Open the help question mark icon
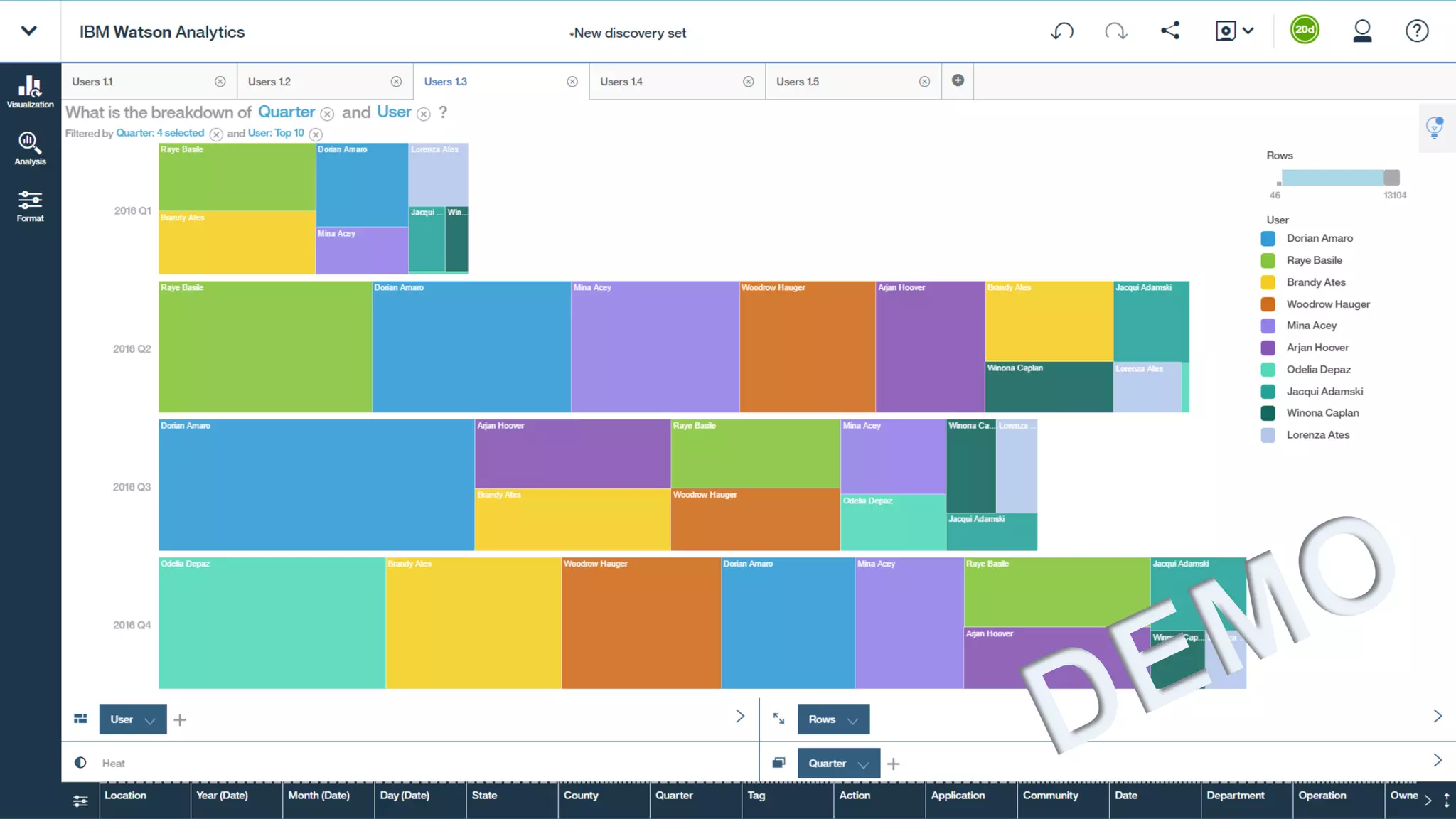 pos(1416,31)
